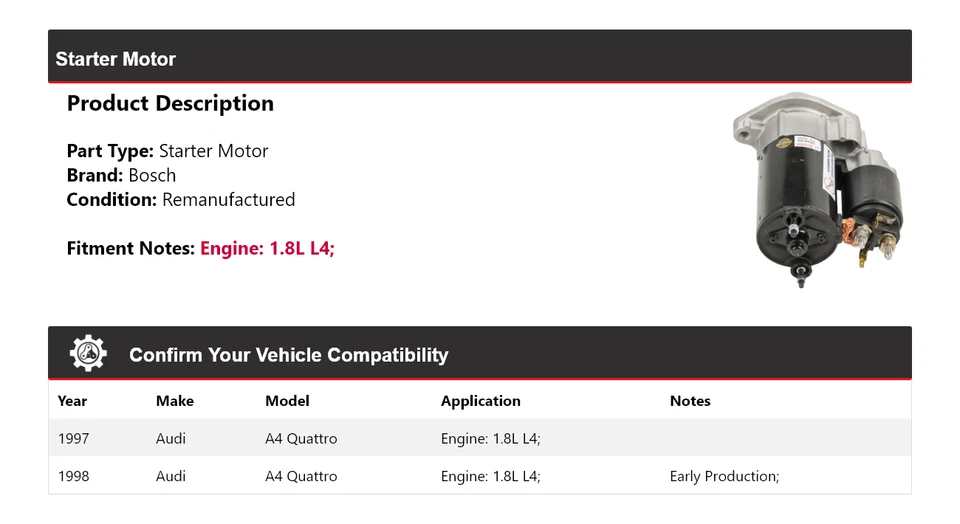Click the Application cell in the 1997 row
Screen dimensions: 960x524
point(490,438)
